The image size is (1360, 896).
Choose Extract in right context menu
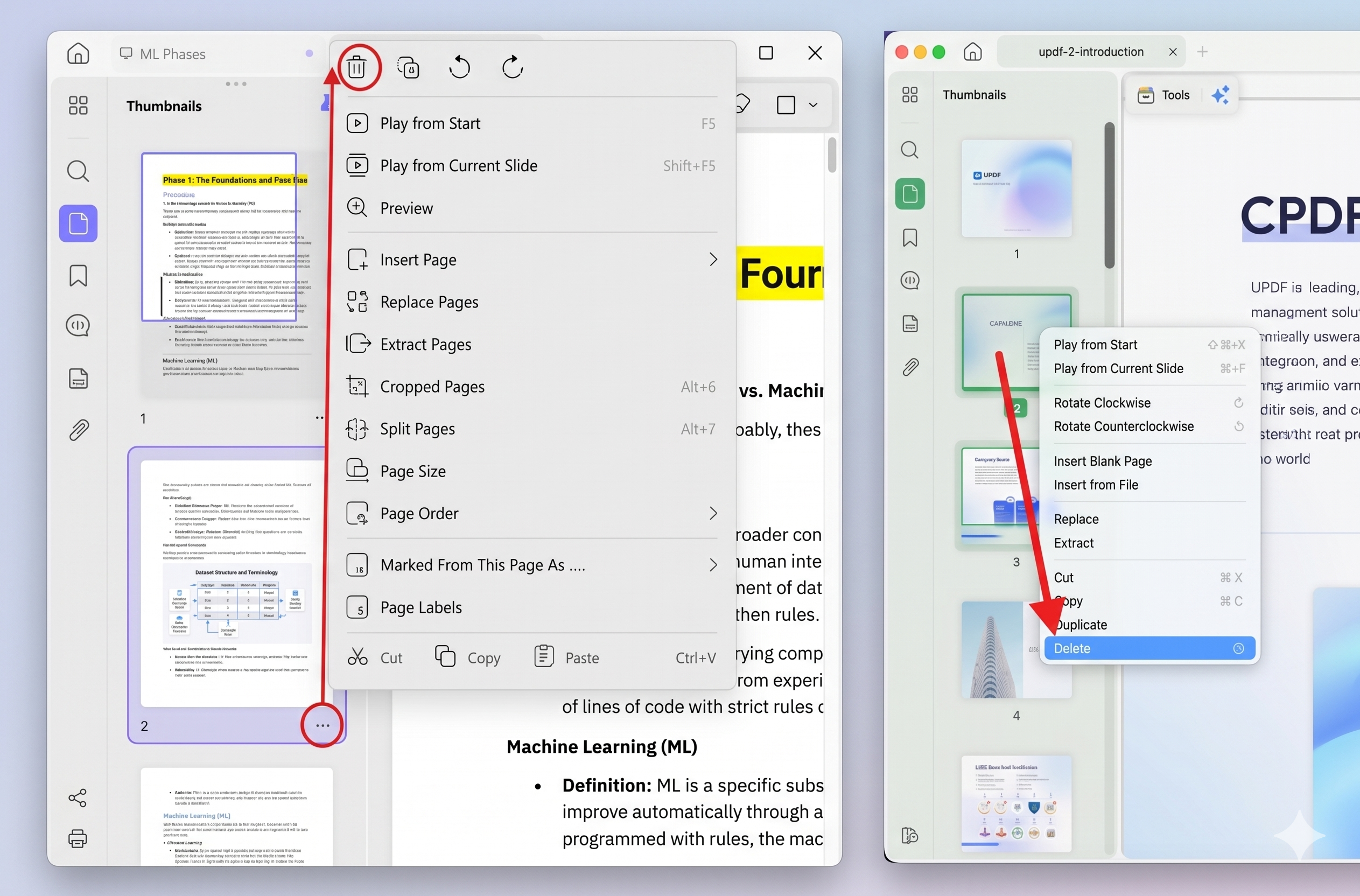(x=1149, y=543)
